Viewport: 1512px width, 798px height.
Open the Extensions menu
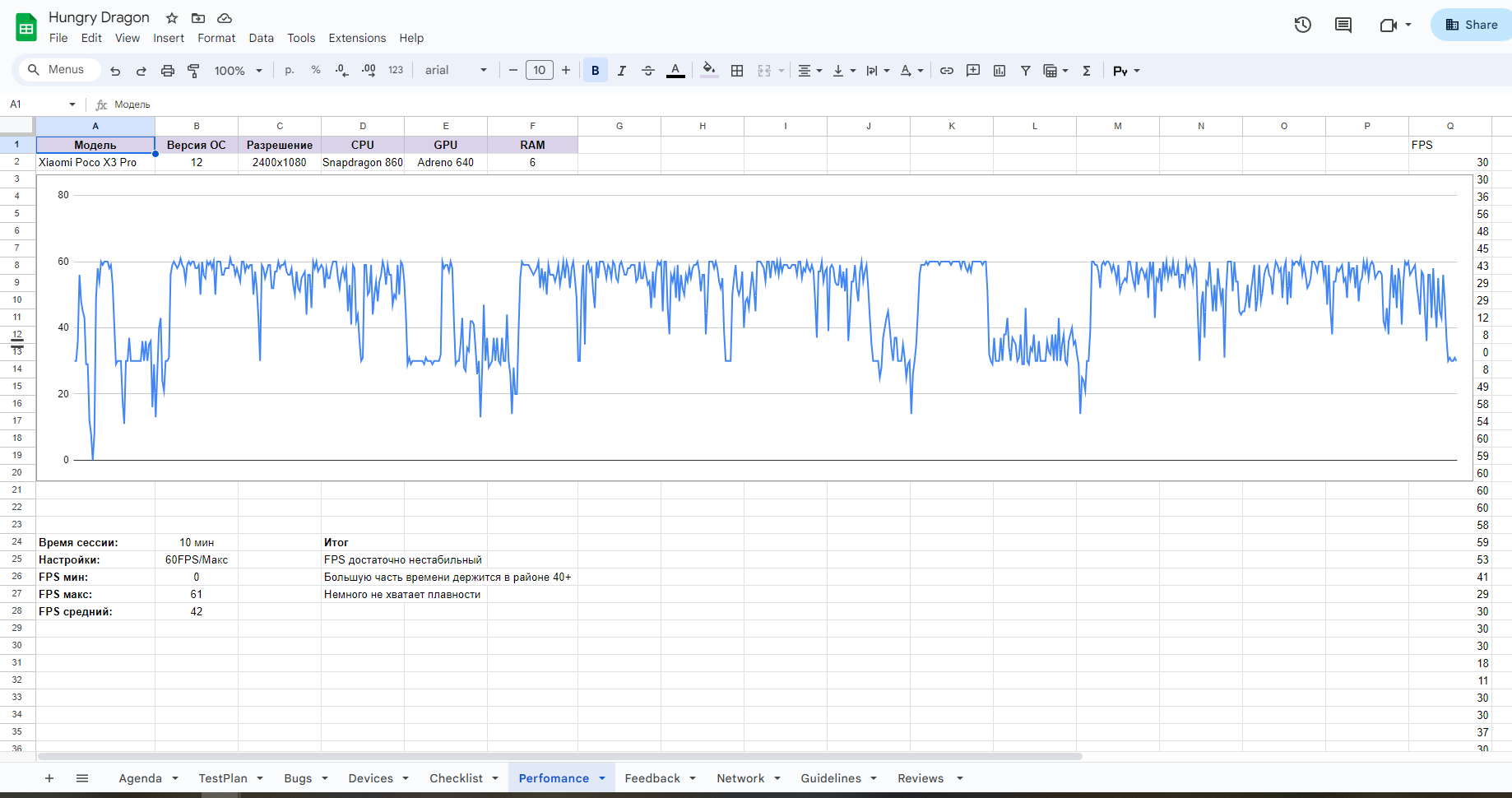[x=357, y=38]
